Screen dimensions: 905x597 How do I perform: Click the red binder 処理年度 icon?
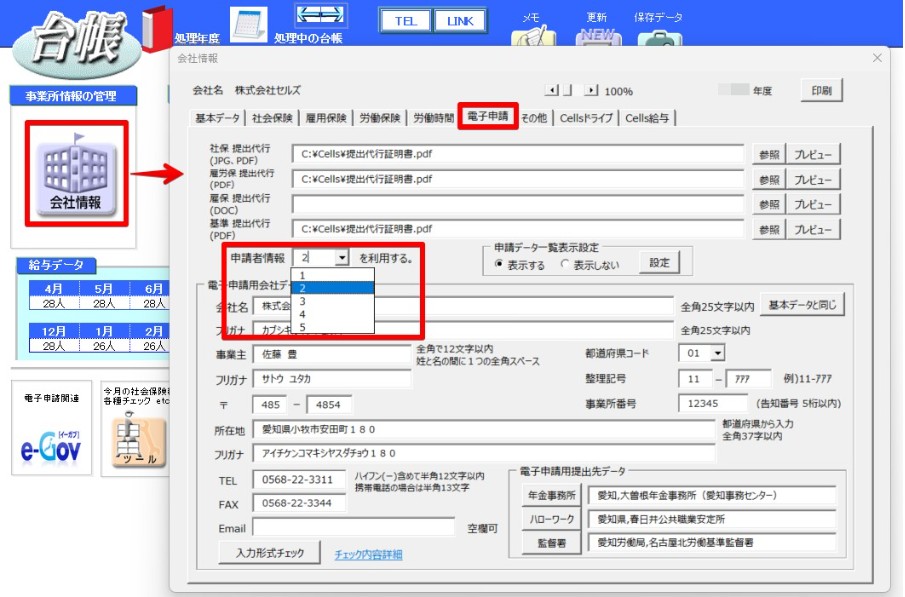pos(157,27)
